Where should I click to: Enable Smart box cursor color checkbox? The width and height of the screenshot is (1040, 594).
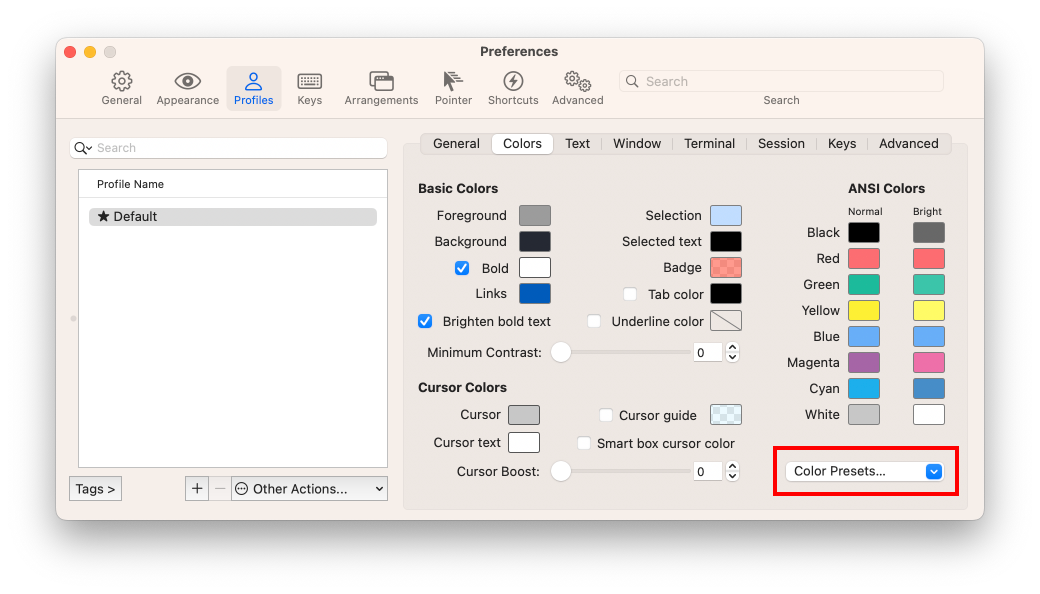click(584, 443)
